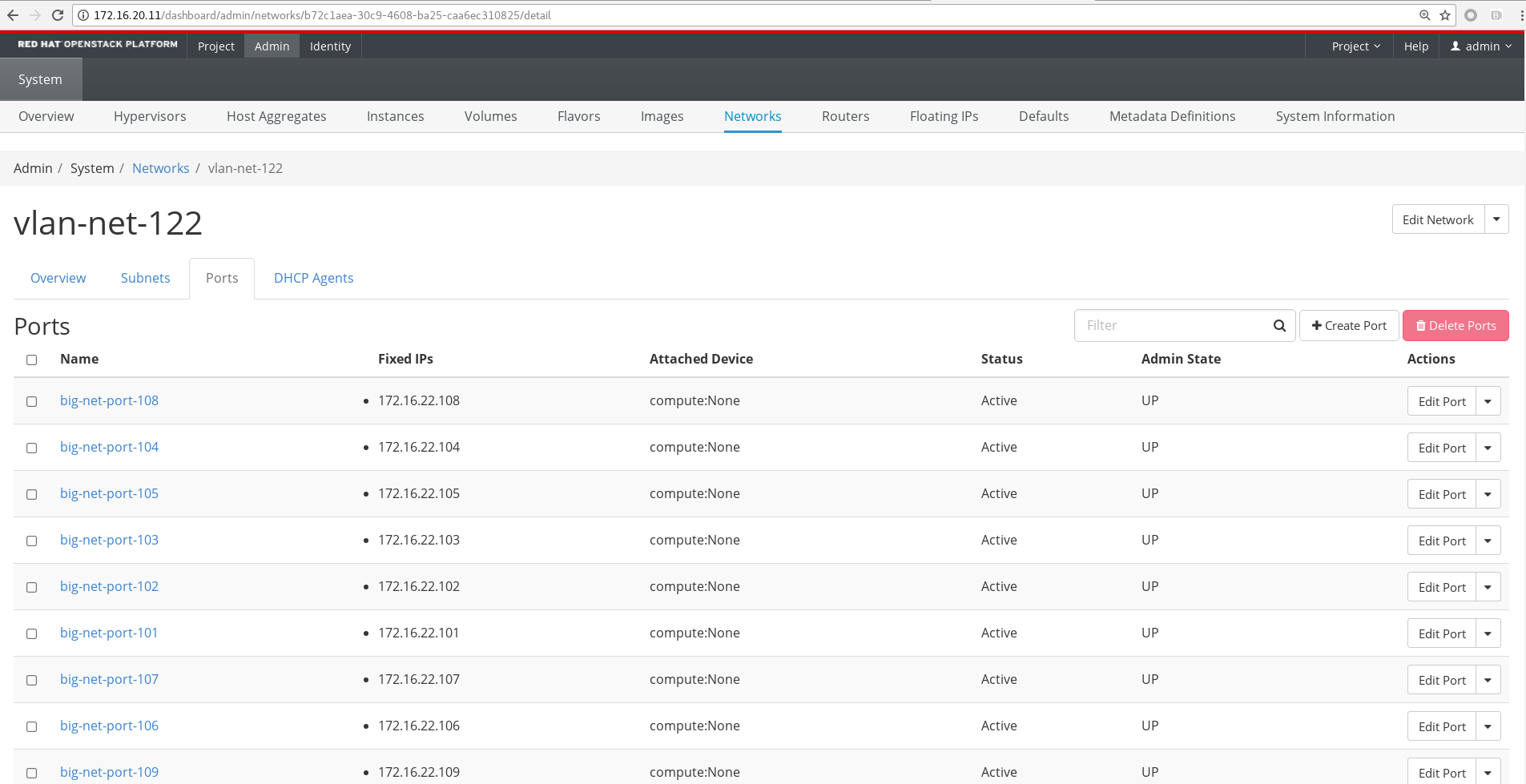Switch to the Subnets tab

tap(145, 278)
